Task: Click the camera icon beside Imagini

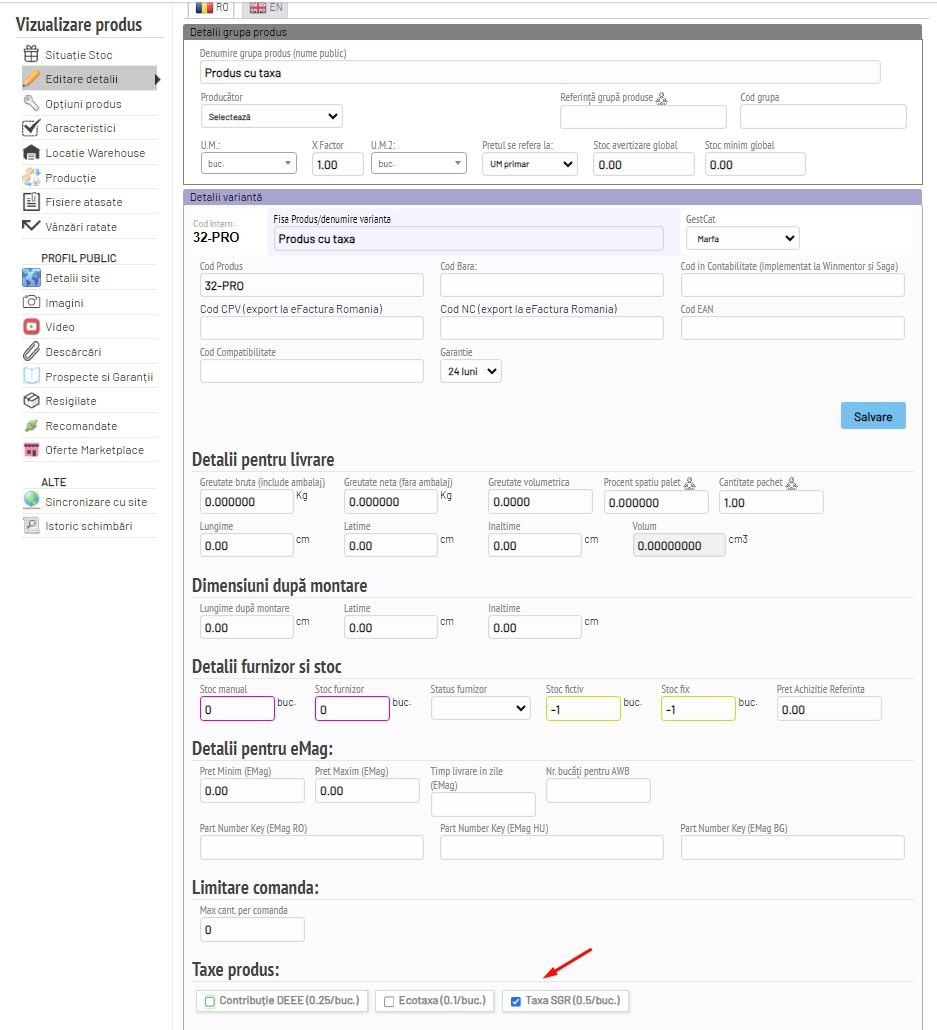Action: click(x=30, y=303)
